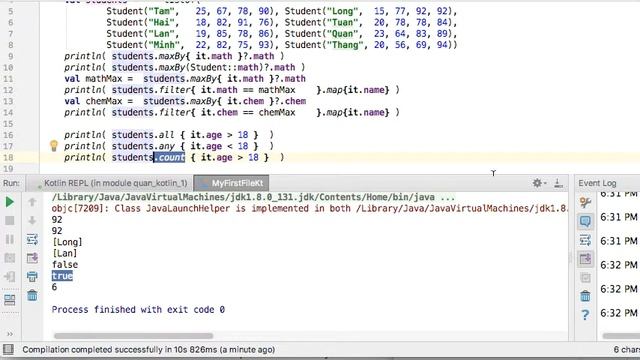
Task: Toggle soft-wrap in Run console
Action: click(x=32, y=240)
